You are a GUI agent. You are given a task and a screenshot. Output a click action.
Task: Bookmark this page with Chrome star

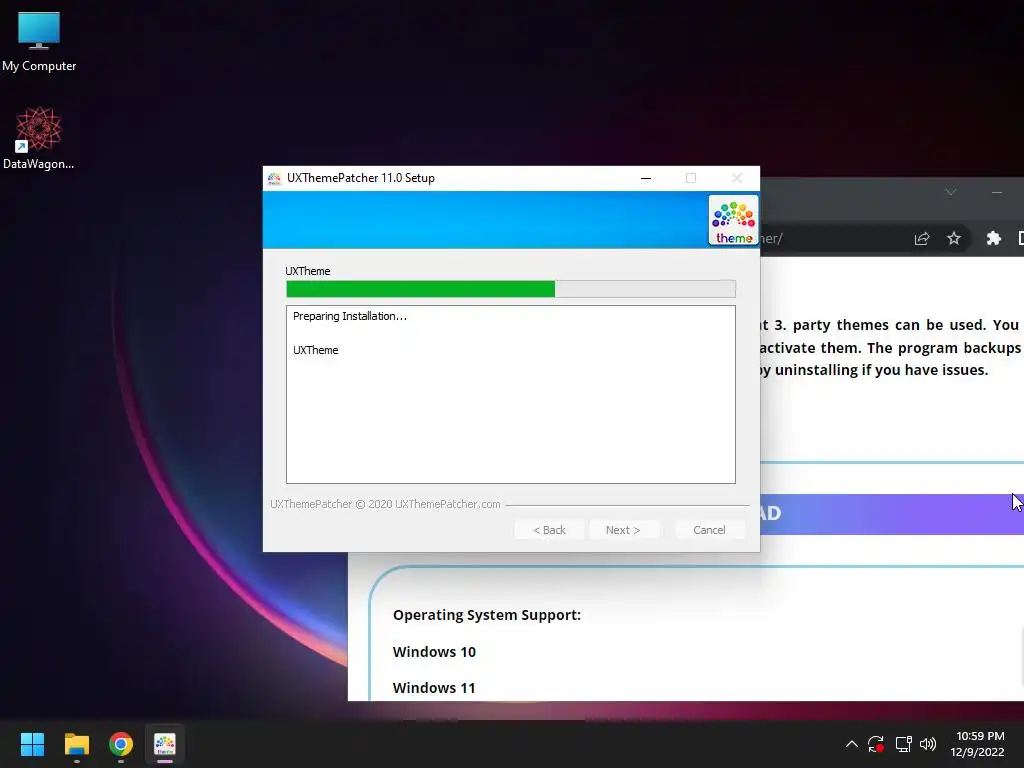pyautogui.click(x=954, y=238)
